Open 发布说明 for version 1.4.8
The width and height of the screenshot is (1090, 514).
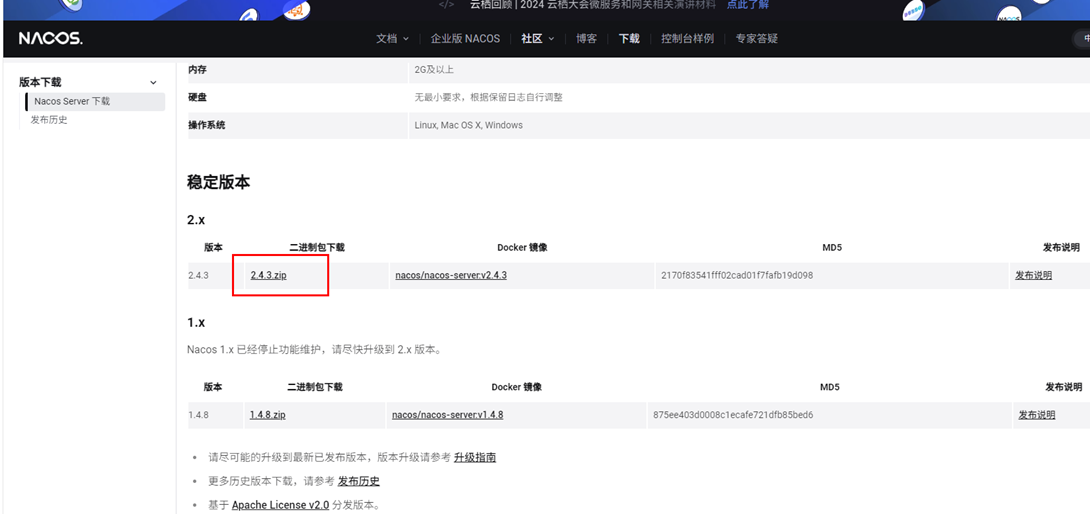click(x=1036, y=415)
